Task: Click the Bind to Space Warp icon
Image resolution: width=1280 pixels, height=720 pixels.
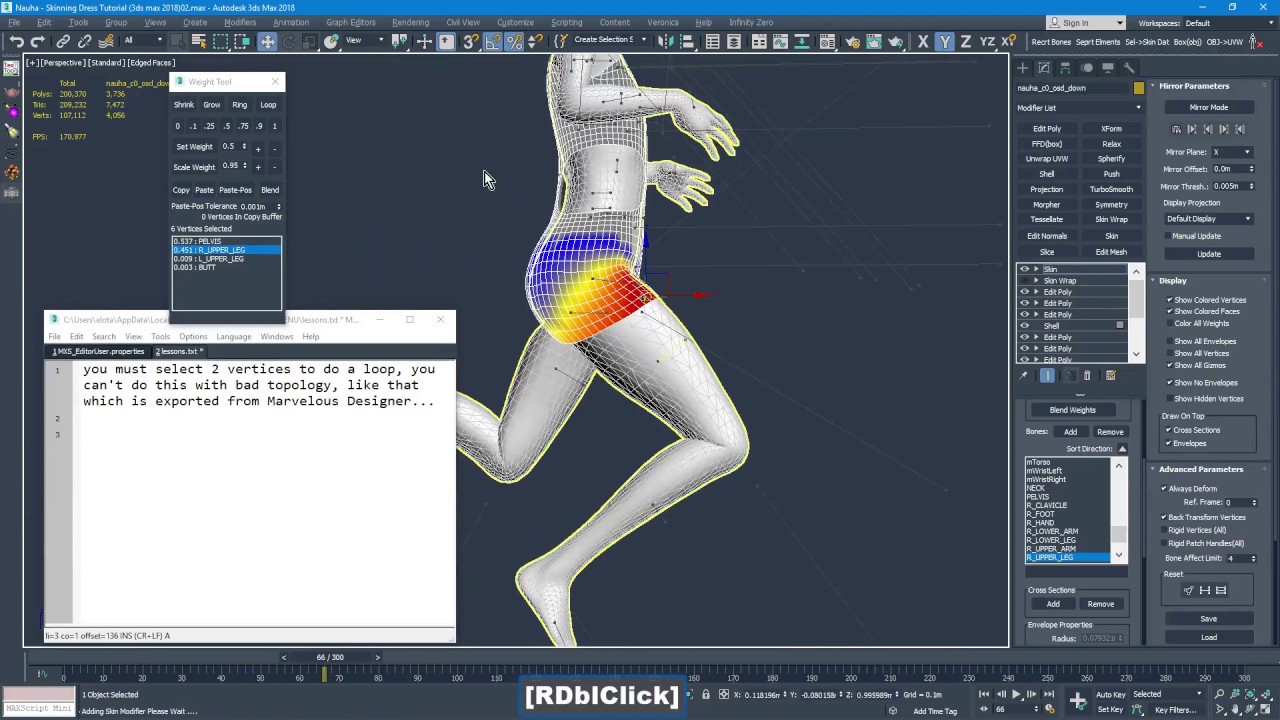Action: (x=106, y=41)
